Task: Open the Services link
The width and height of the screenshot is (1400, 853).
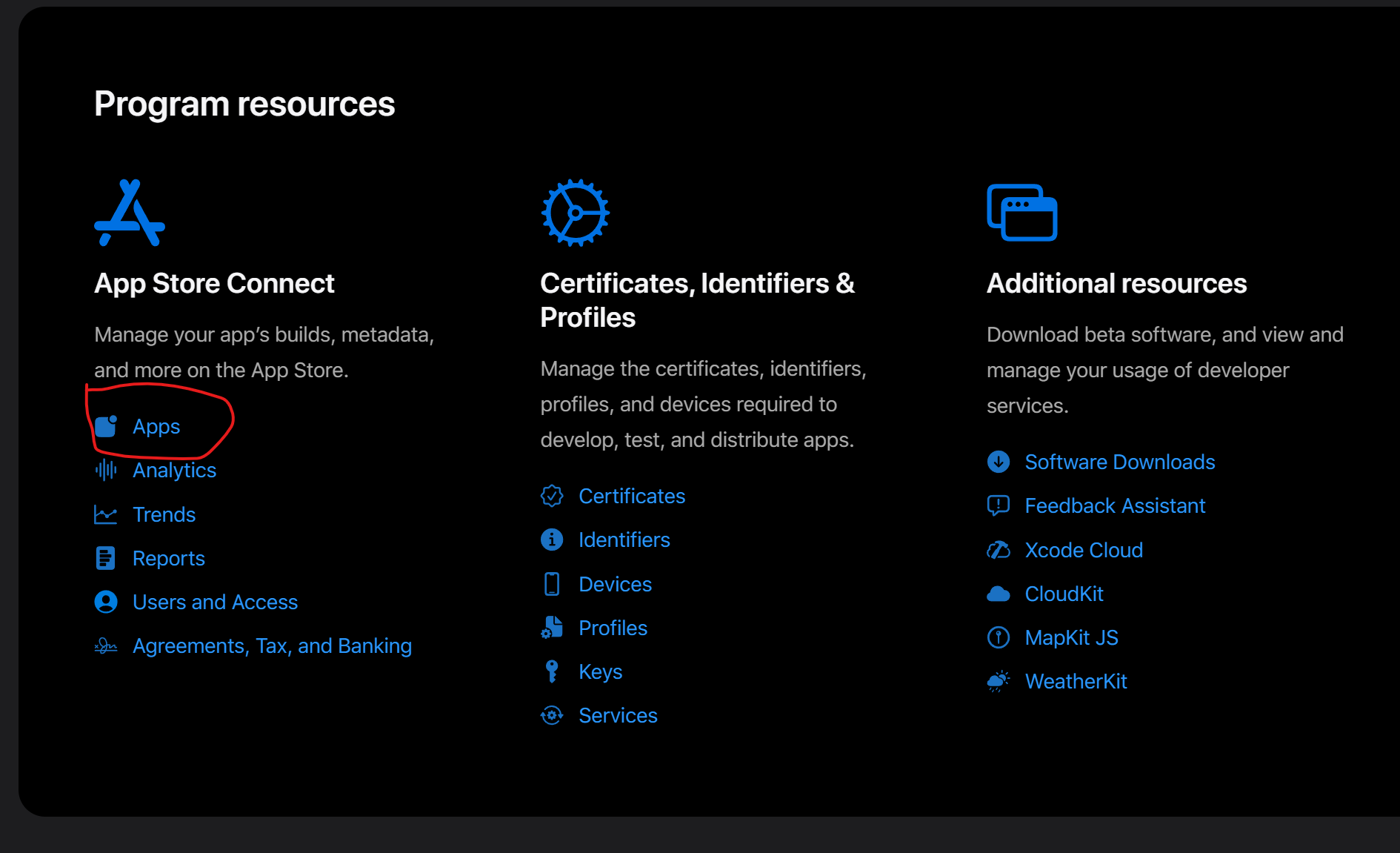Action: click(619, 715)
